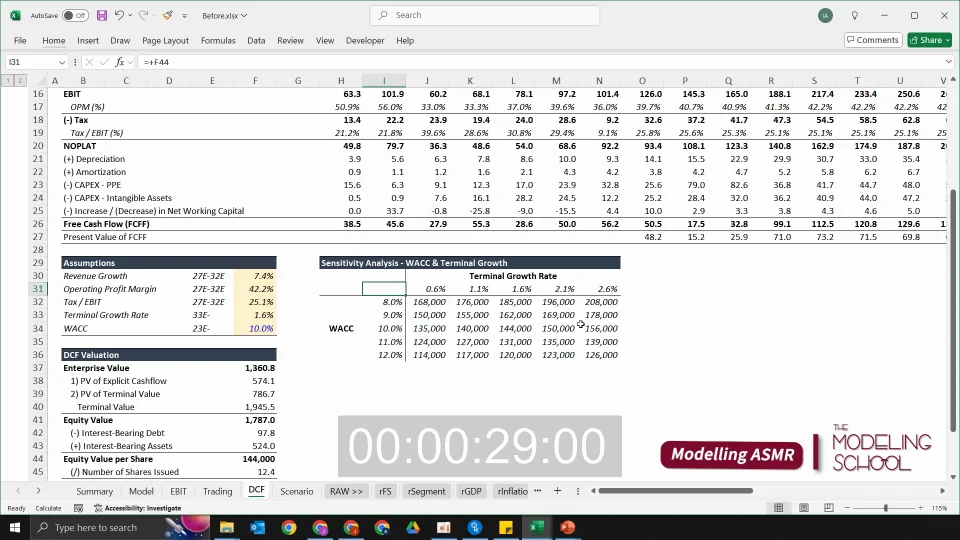Click the more sheets ellipsis
Viewport: 960px width, 540px height.
tap(538, 490)
